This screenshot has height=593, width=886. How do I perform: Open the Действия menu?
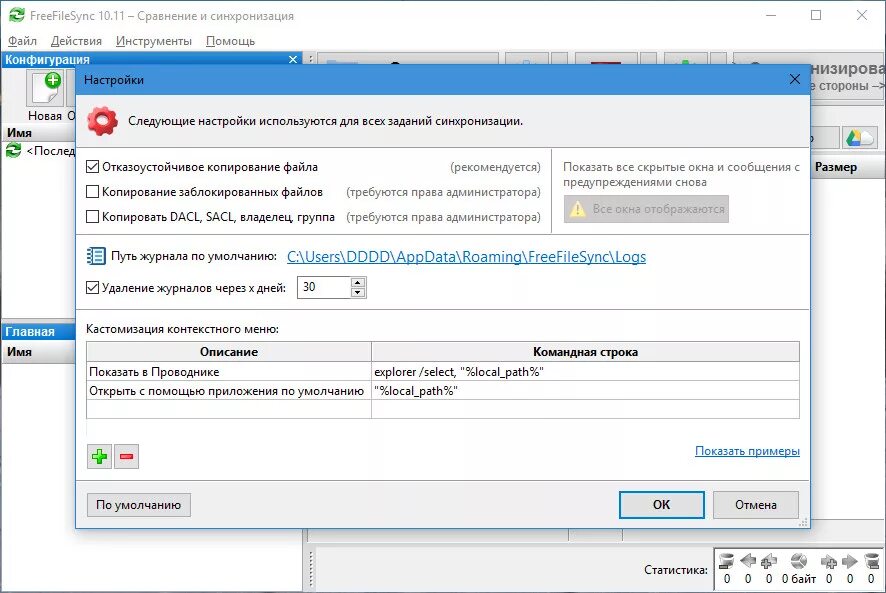tap(76, 41)
